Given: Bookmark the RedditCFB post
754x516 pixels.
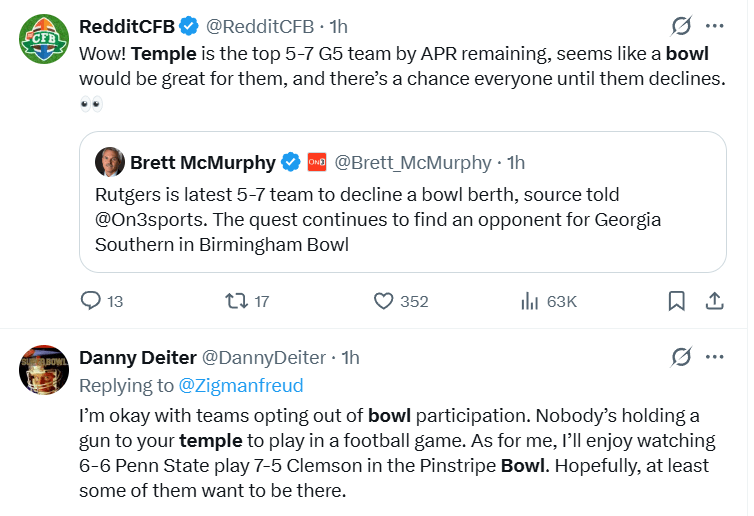Looking at the screenshot, I should click(x=676, y=301).
